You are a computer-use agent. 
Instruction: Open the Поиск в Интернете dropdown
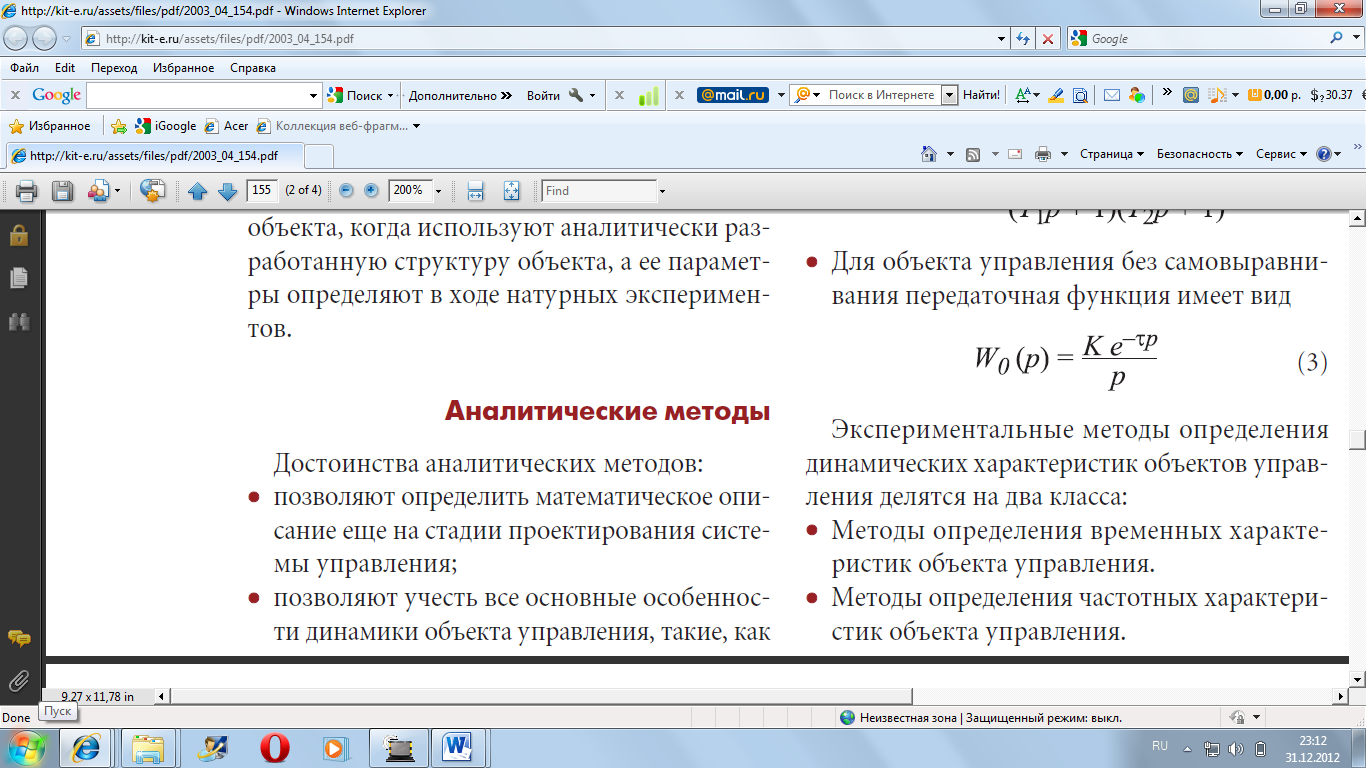(948, 95)
